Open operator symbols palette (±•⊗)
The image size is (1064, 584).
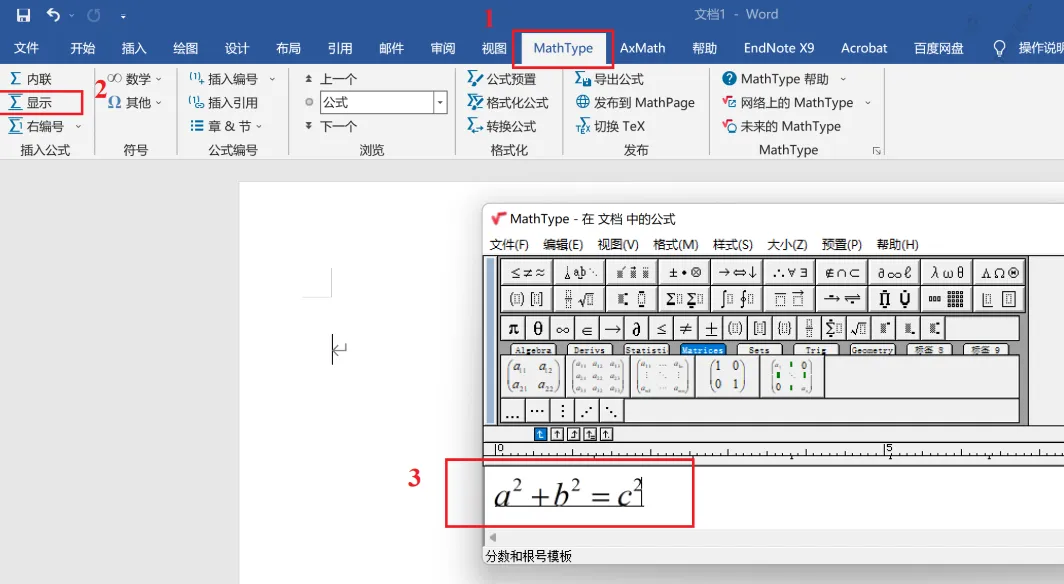pyautogui.click(x=685, y=273)
